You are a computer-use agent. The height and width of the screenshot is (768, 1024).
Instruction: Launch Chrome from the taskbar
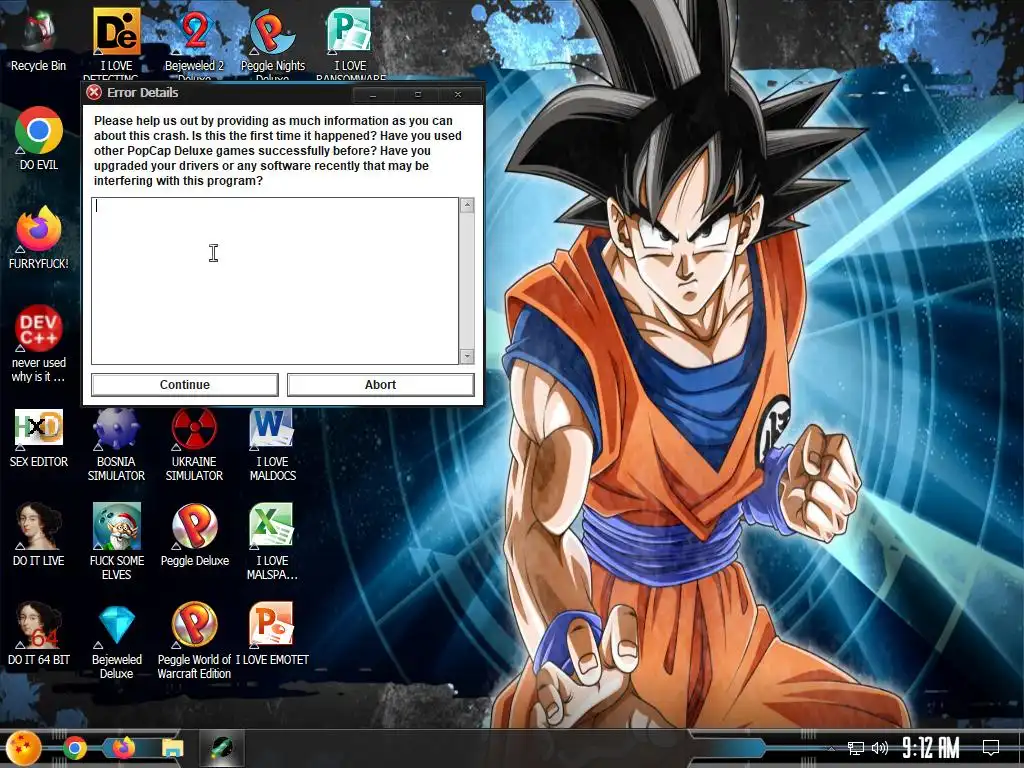[74, 748]
